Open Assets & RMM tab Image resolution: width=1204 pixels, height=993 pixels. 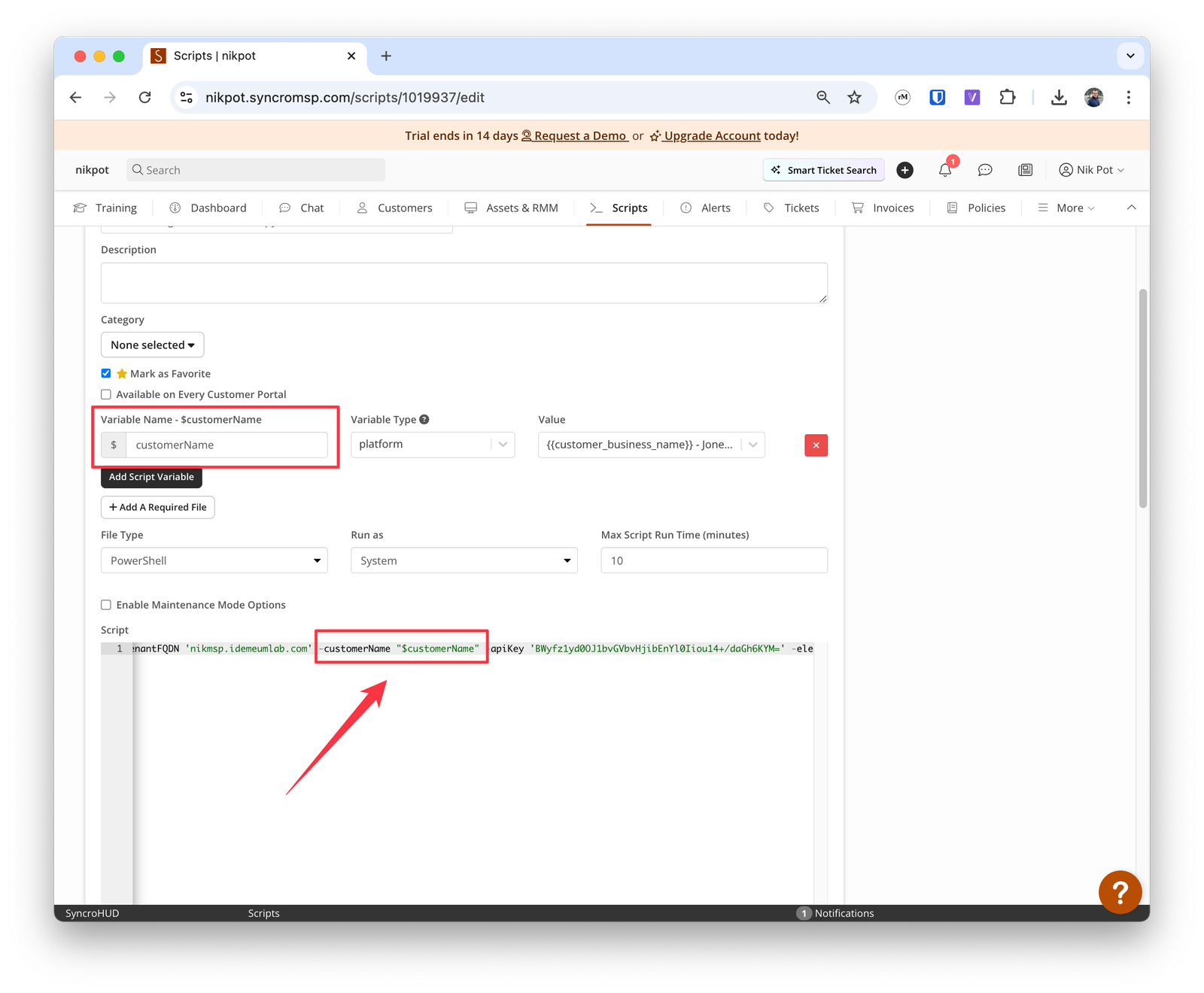[512, 208]
